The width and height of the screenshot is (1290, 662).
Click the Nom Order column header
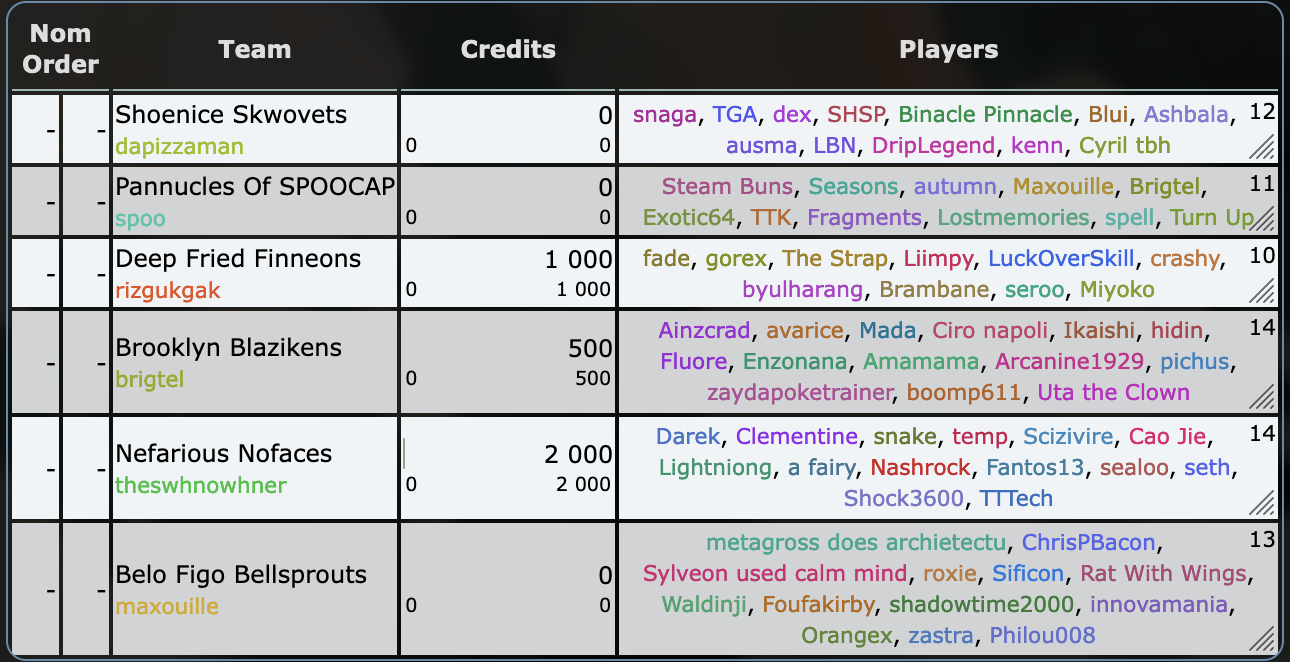pos(61,49)
